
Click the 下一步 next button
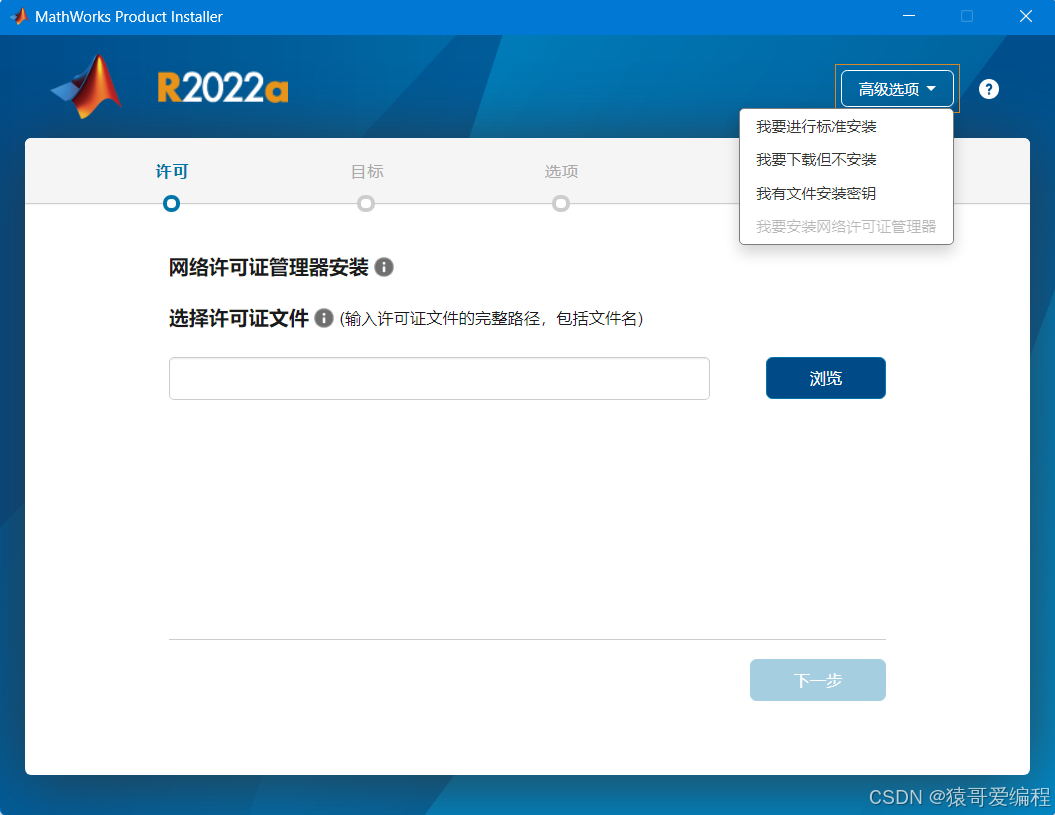[x=817, y=680]
